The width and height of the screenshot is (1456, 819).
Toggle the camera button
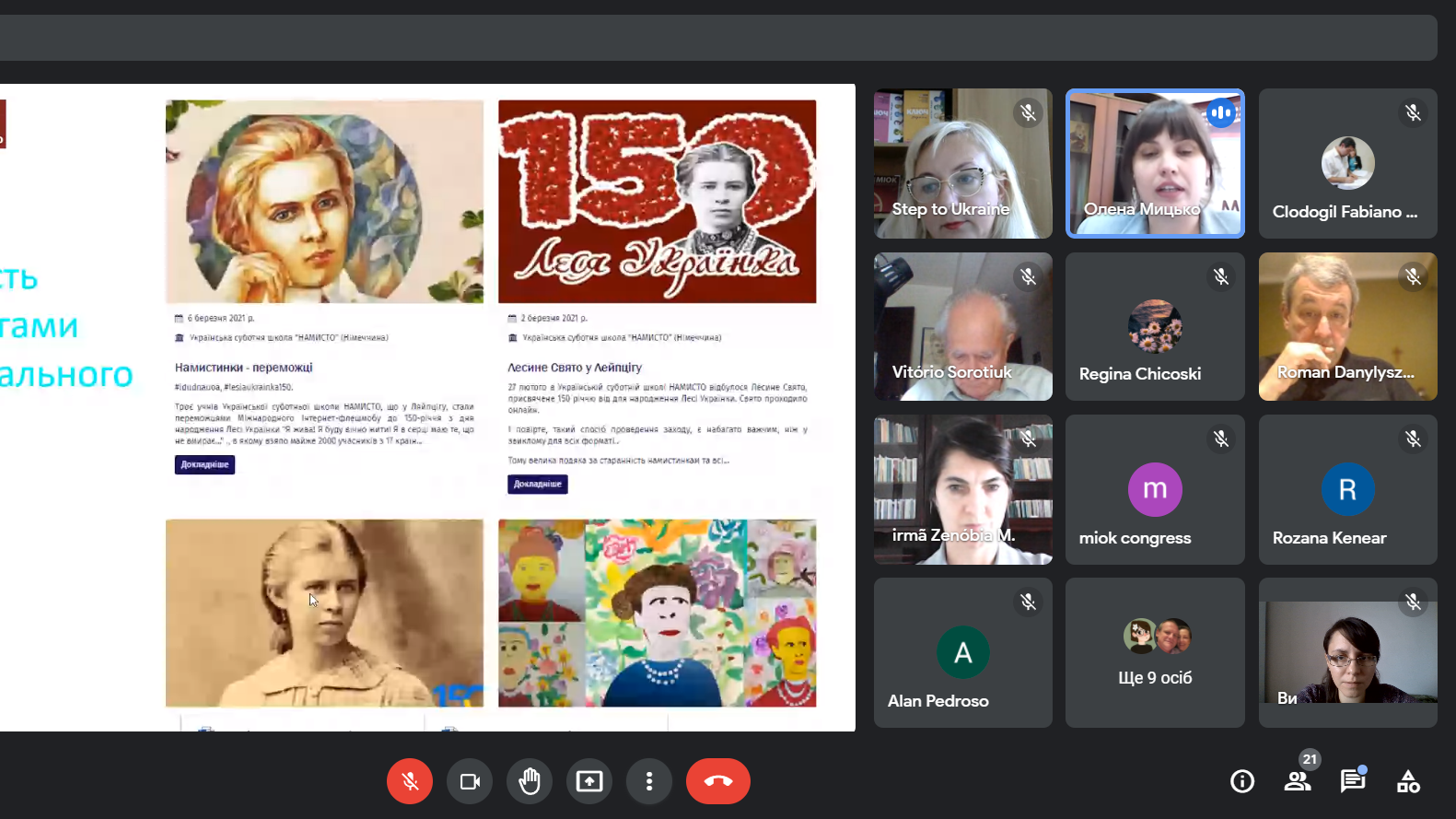(470, 781)
